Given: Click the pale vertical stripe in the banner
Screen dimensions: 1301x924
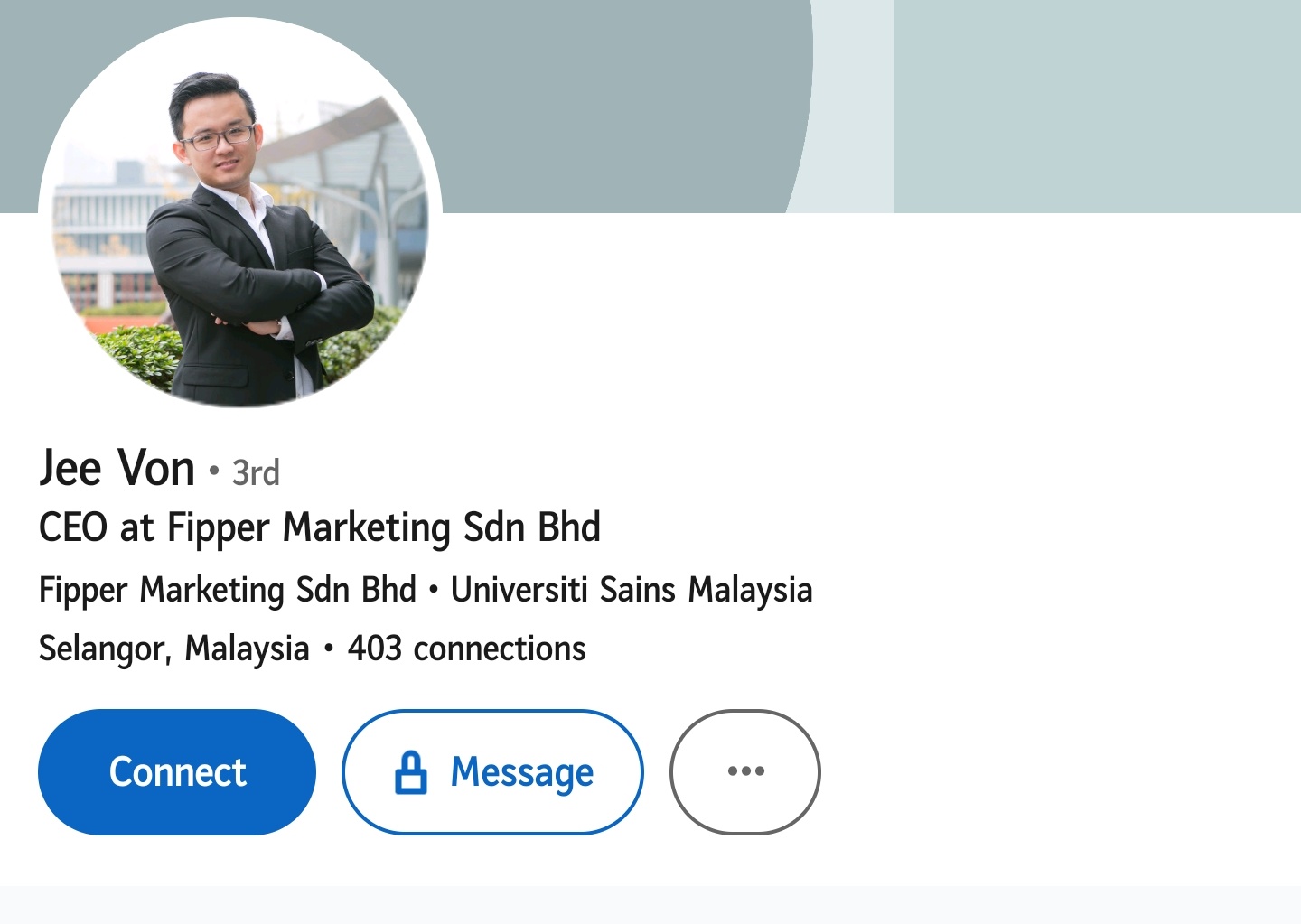Looking at the screenshot, I should tap(854, 107).
